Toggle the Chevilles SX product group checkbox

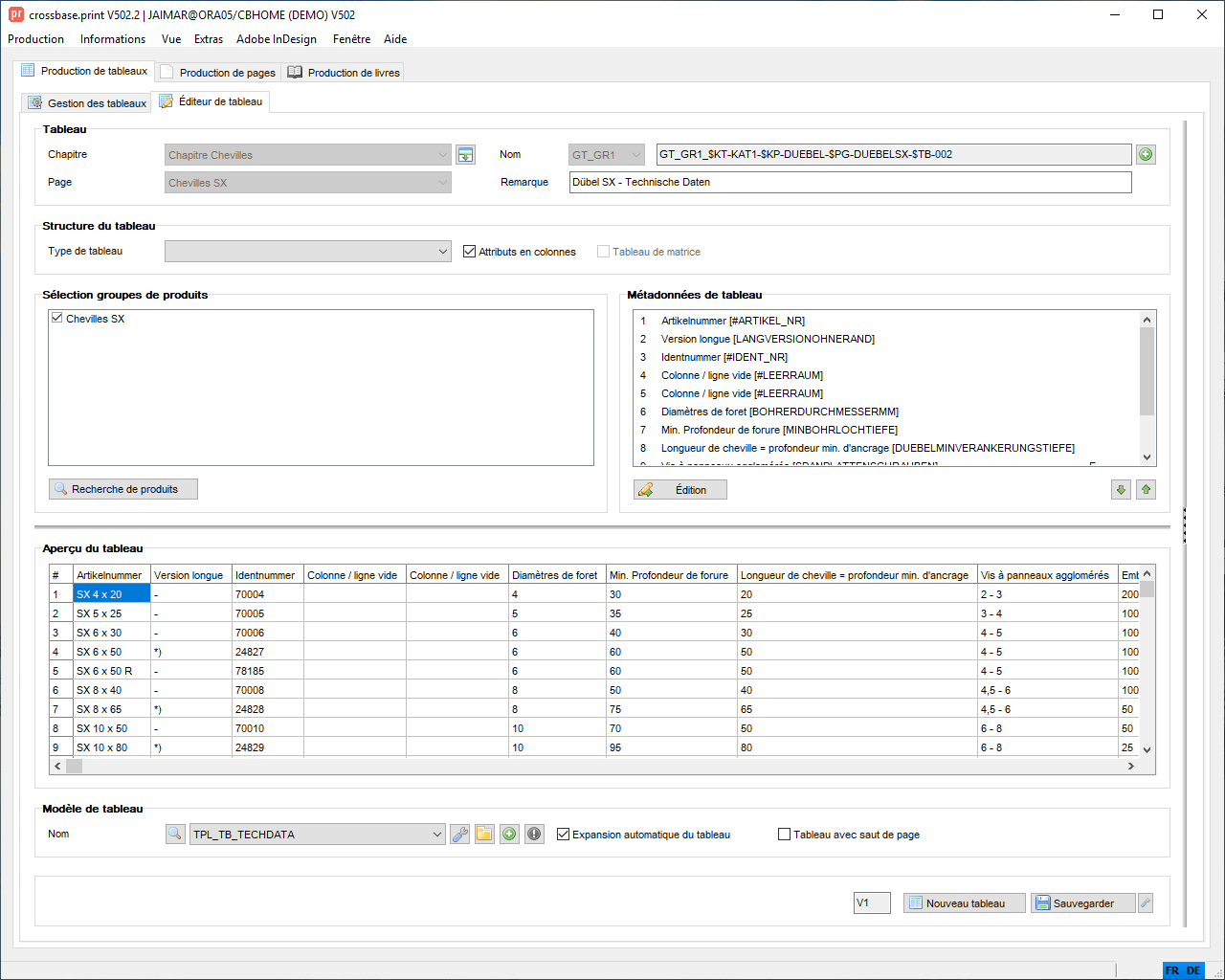(57, 319)
